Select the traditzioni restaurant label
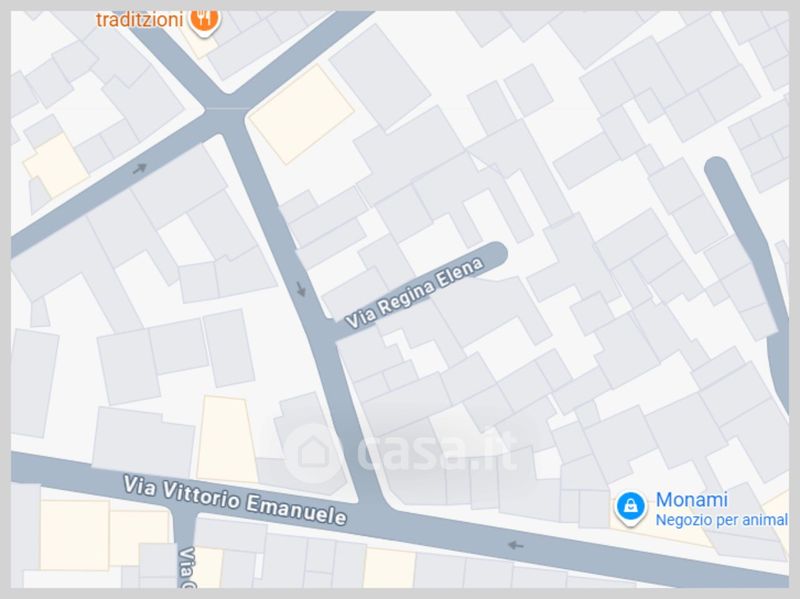Viewport: 800px width, 599px height. [x=139, y=20]
